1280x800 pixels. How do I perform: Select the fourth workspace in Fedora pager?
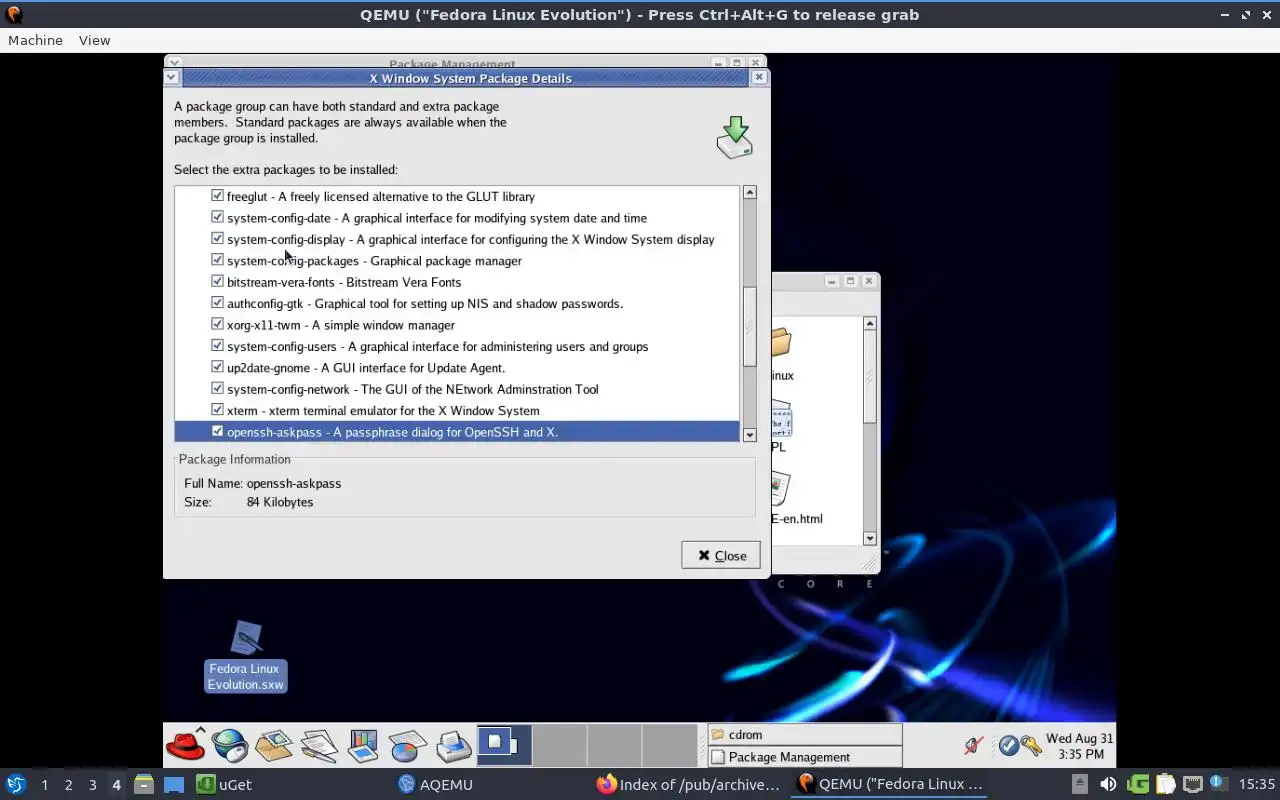click(668, 745)
